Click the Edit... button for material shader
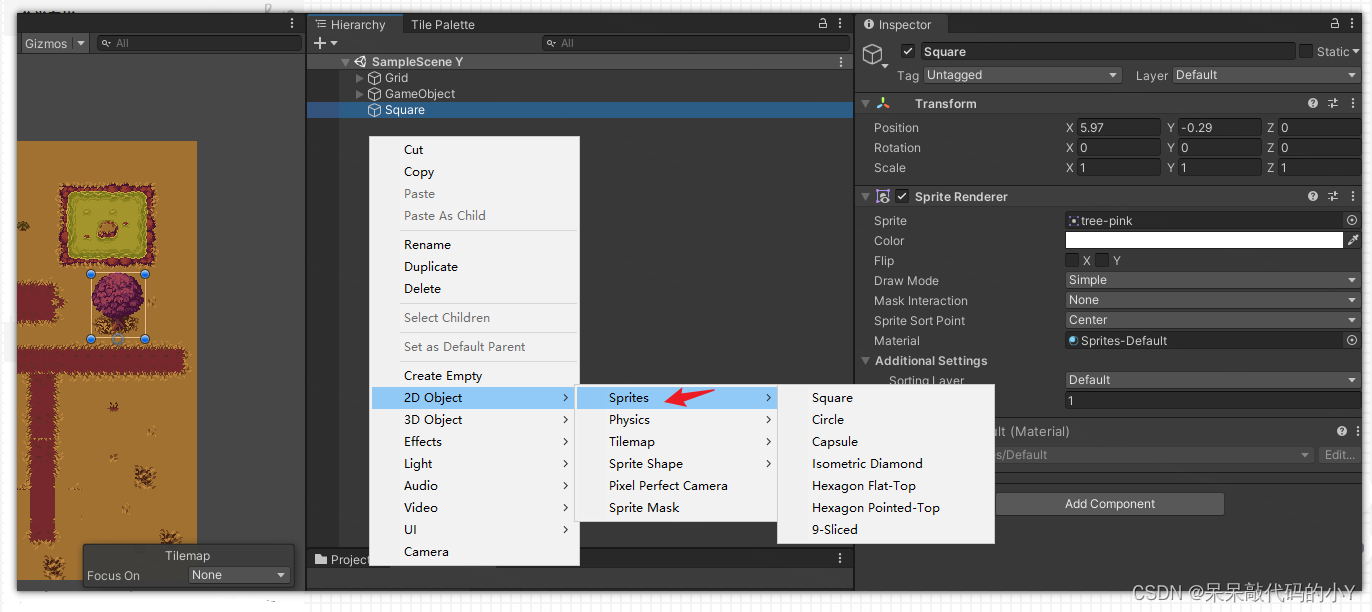The height and width of the screenshot is (612, 1372). point(1340,455)
